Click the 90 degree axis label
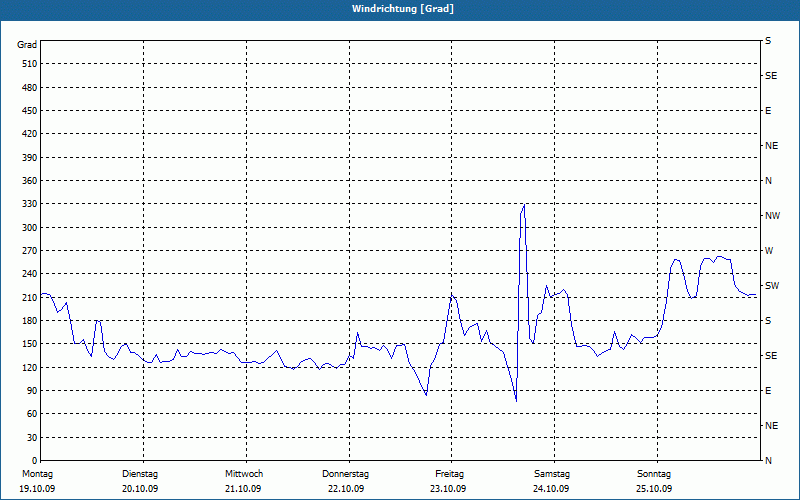 [32, 391]
